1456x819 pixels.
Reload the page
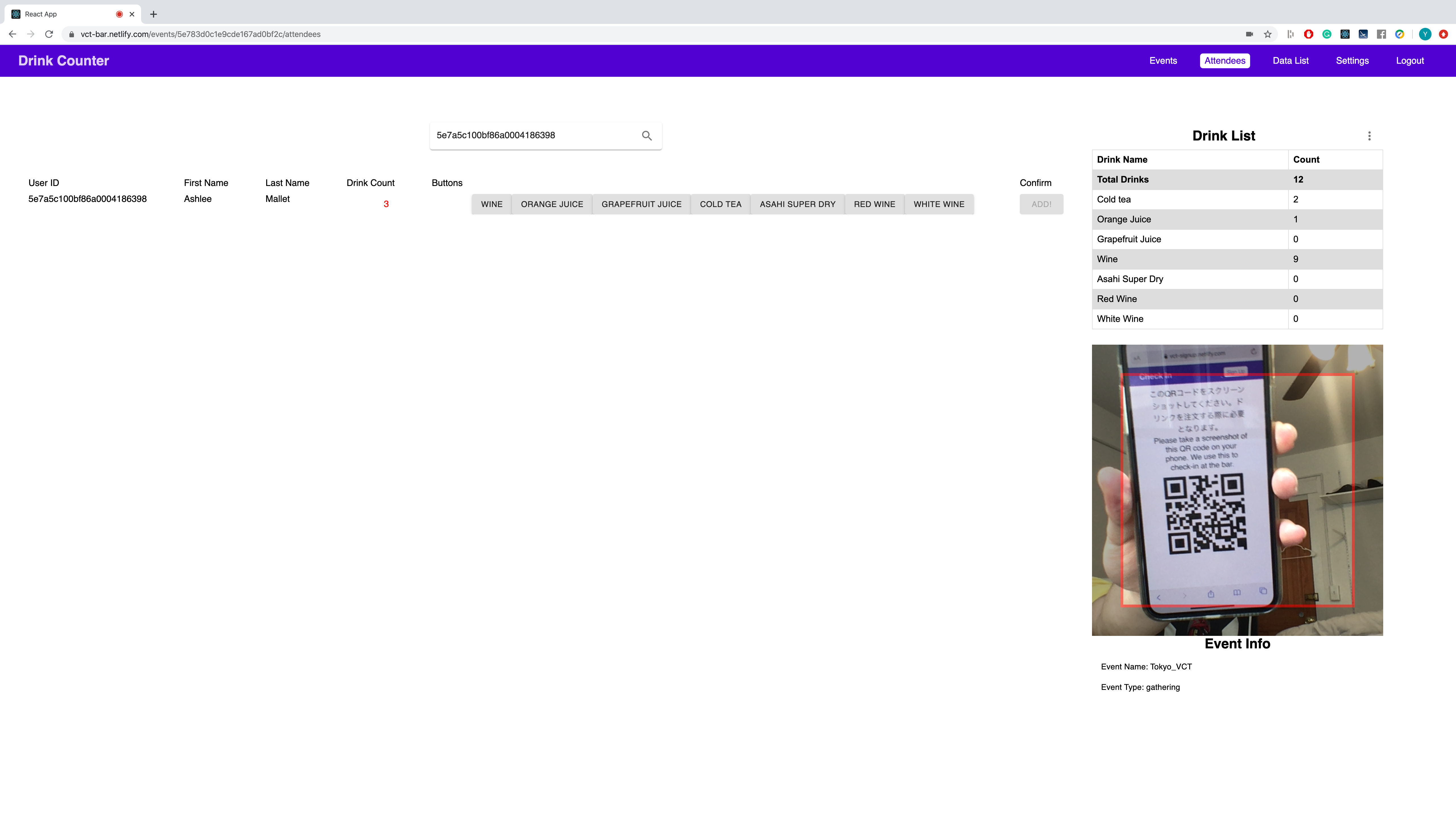click(x=49, y=34)
